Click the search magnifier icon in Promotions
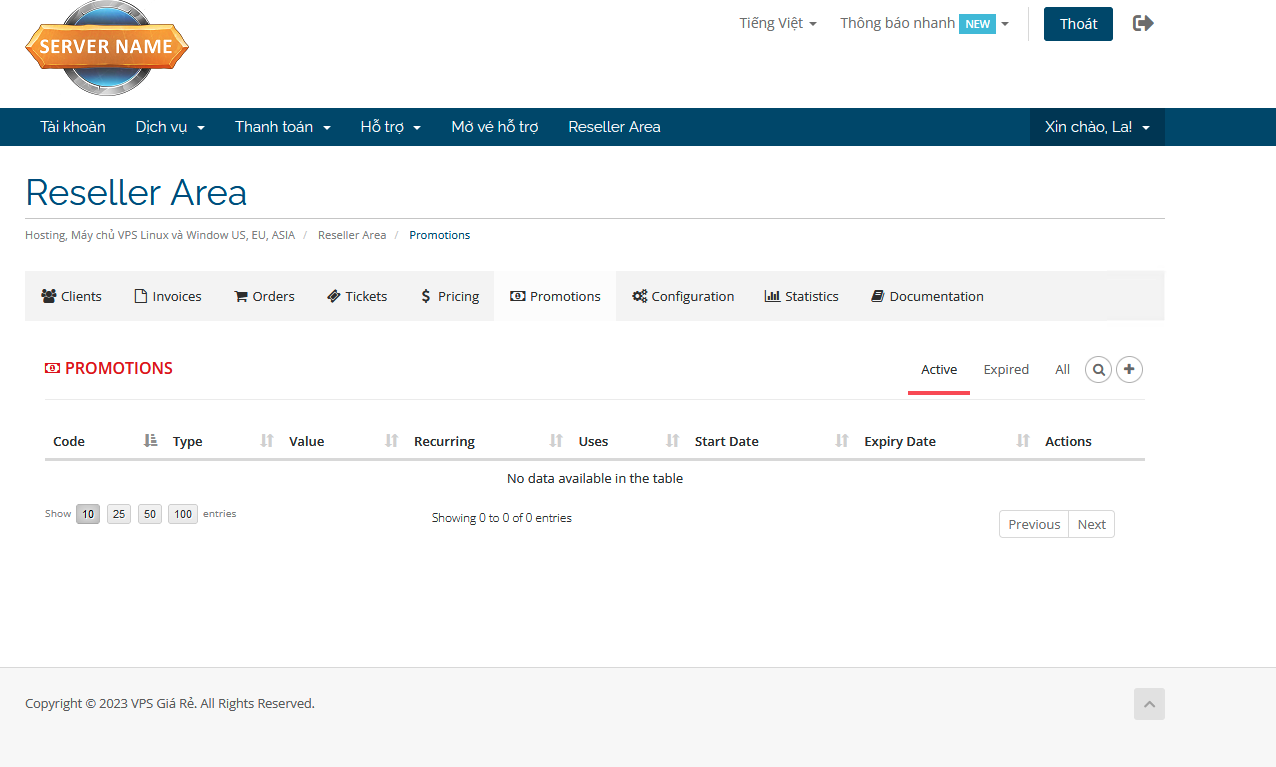This screenshot has width=1276, height=767. (1098, 370)
